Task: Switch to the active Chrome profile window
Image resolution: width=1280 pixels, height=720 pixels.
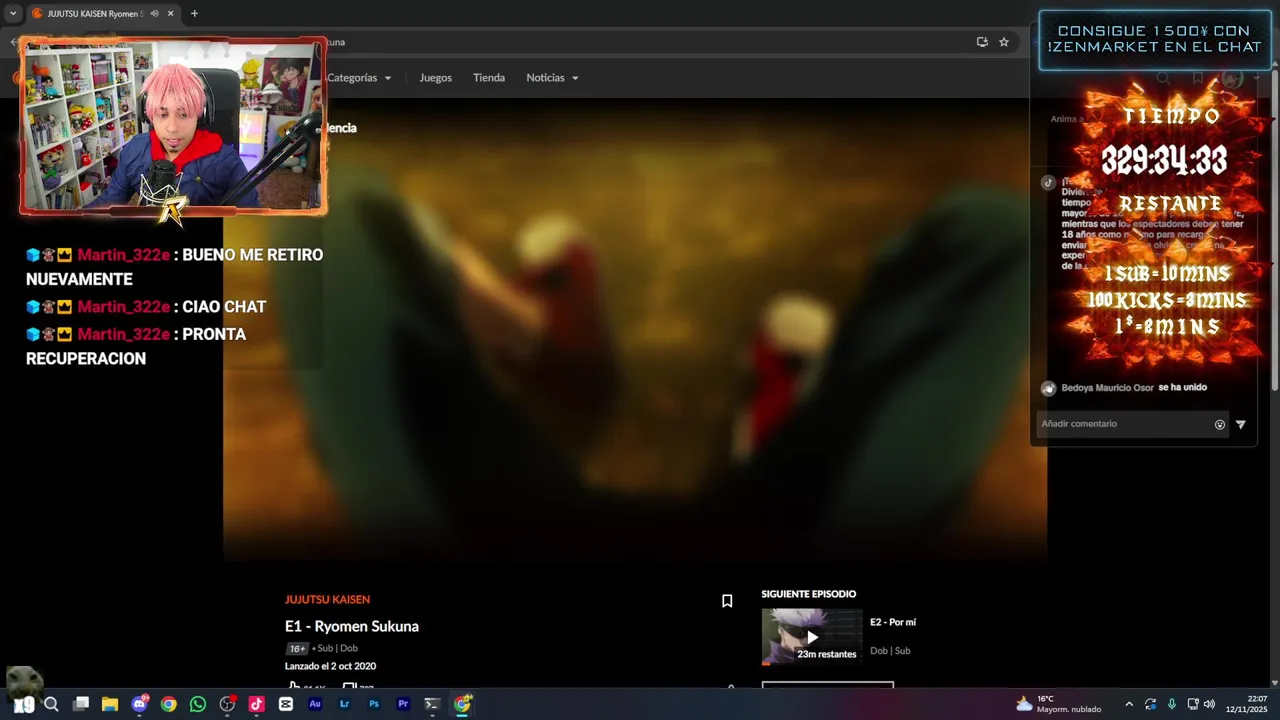Action: click(x=462, y=704)
